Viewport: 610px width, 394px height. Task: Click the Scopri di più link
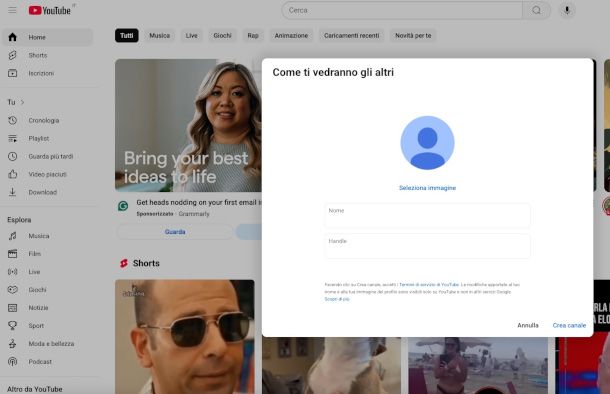click(337, 299)
